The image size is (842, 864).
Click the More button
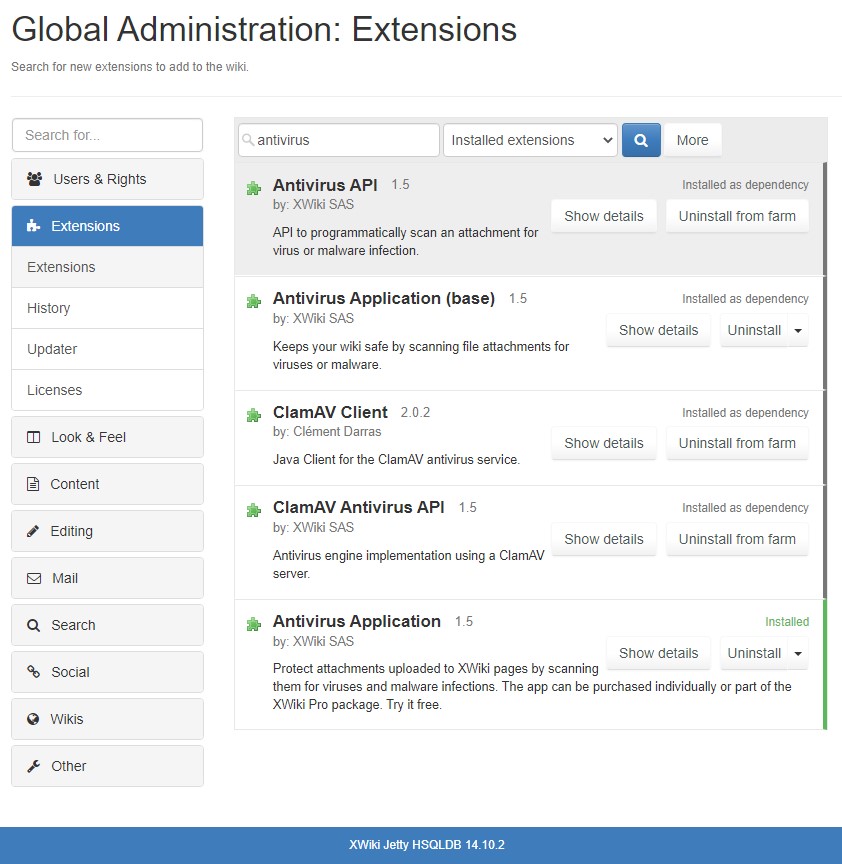pos(693,140)
